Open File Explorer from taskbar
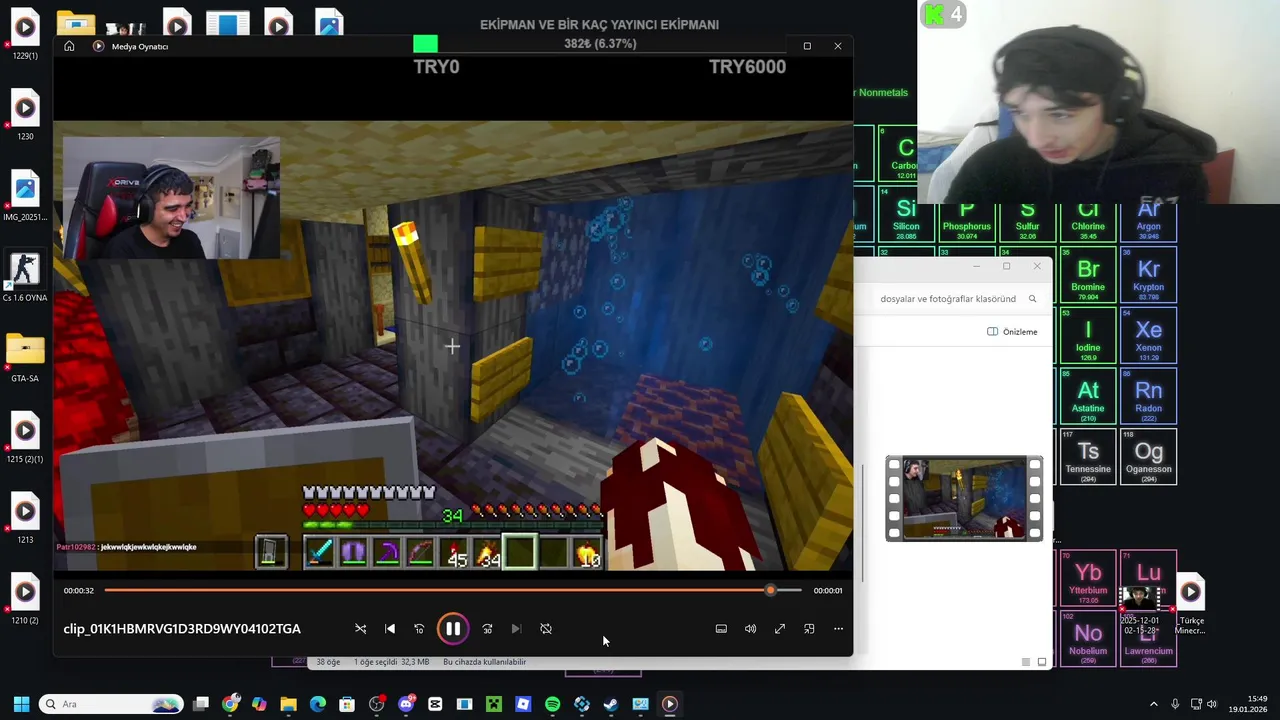The height and width of the screenshot is (720, 1280). [x=288, y=704]
